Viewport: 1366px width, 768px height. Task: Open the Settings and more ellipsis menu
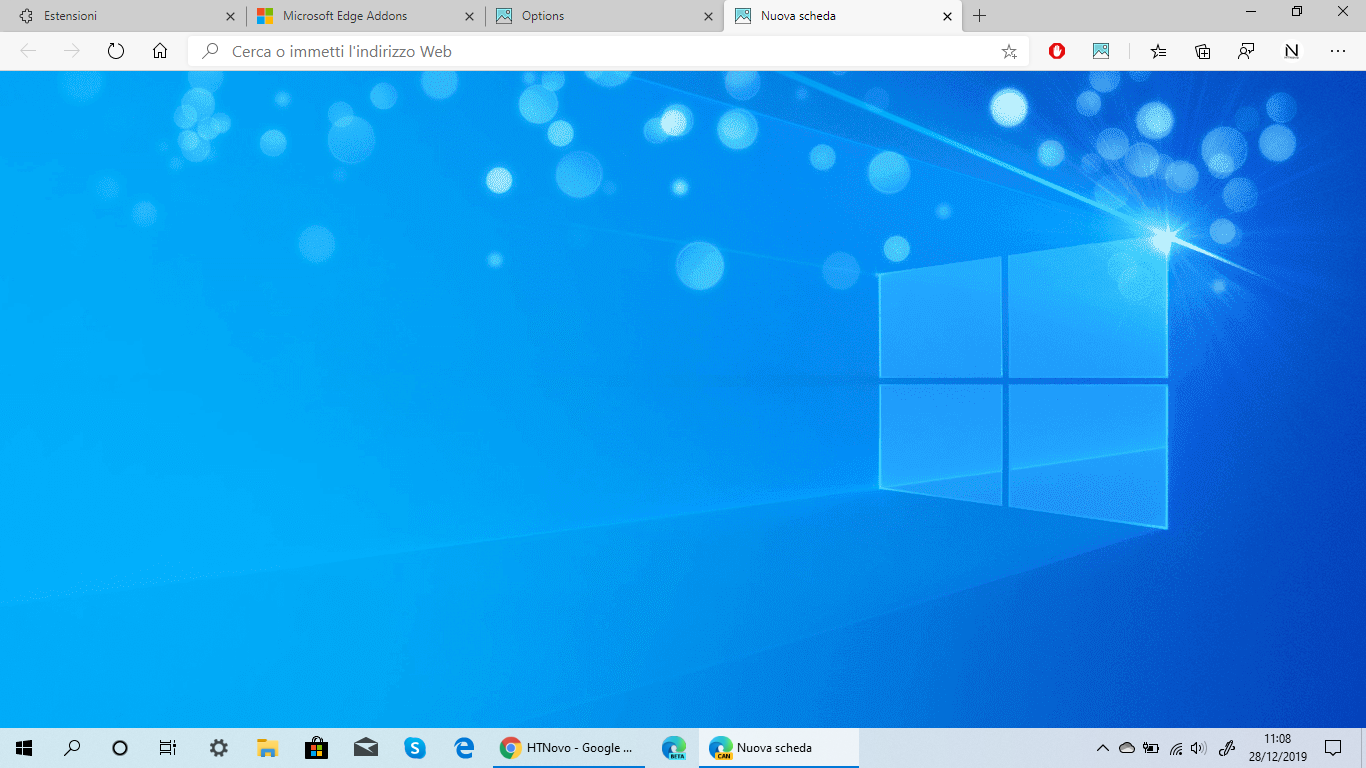pyautogui.click(x=1338, y=51)
